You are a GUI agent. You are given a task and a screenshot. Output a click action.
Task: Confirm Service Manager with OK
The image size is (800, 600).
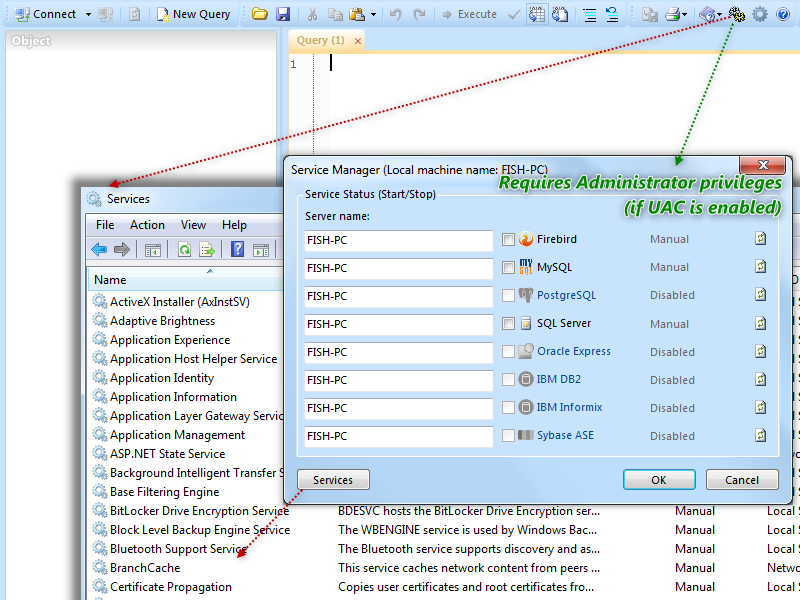[659, 480]
